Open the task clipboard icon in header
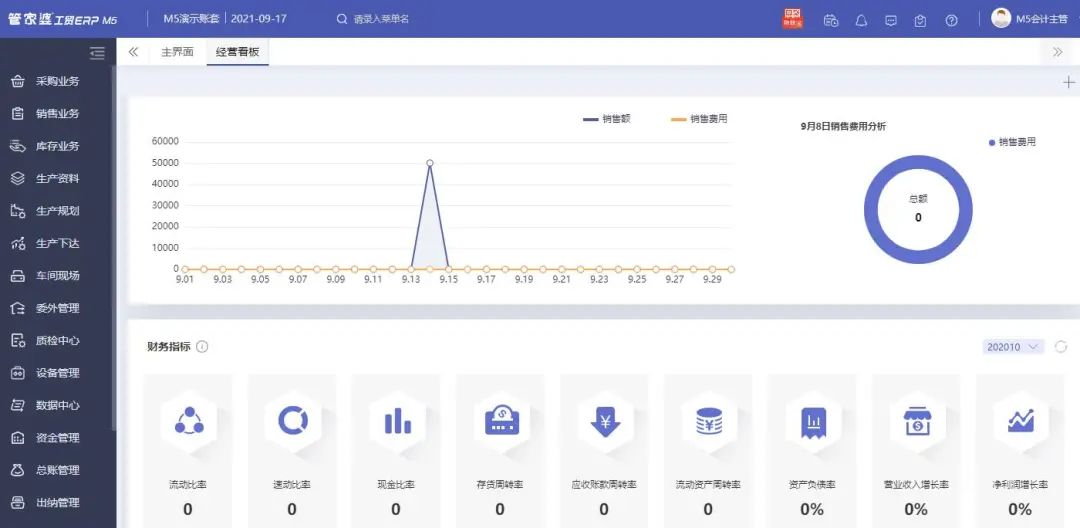1080x528 pixels. pyautogui.click(x=921, y=20)
